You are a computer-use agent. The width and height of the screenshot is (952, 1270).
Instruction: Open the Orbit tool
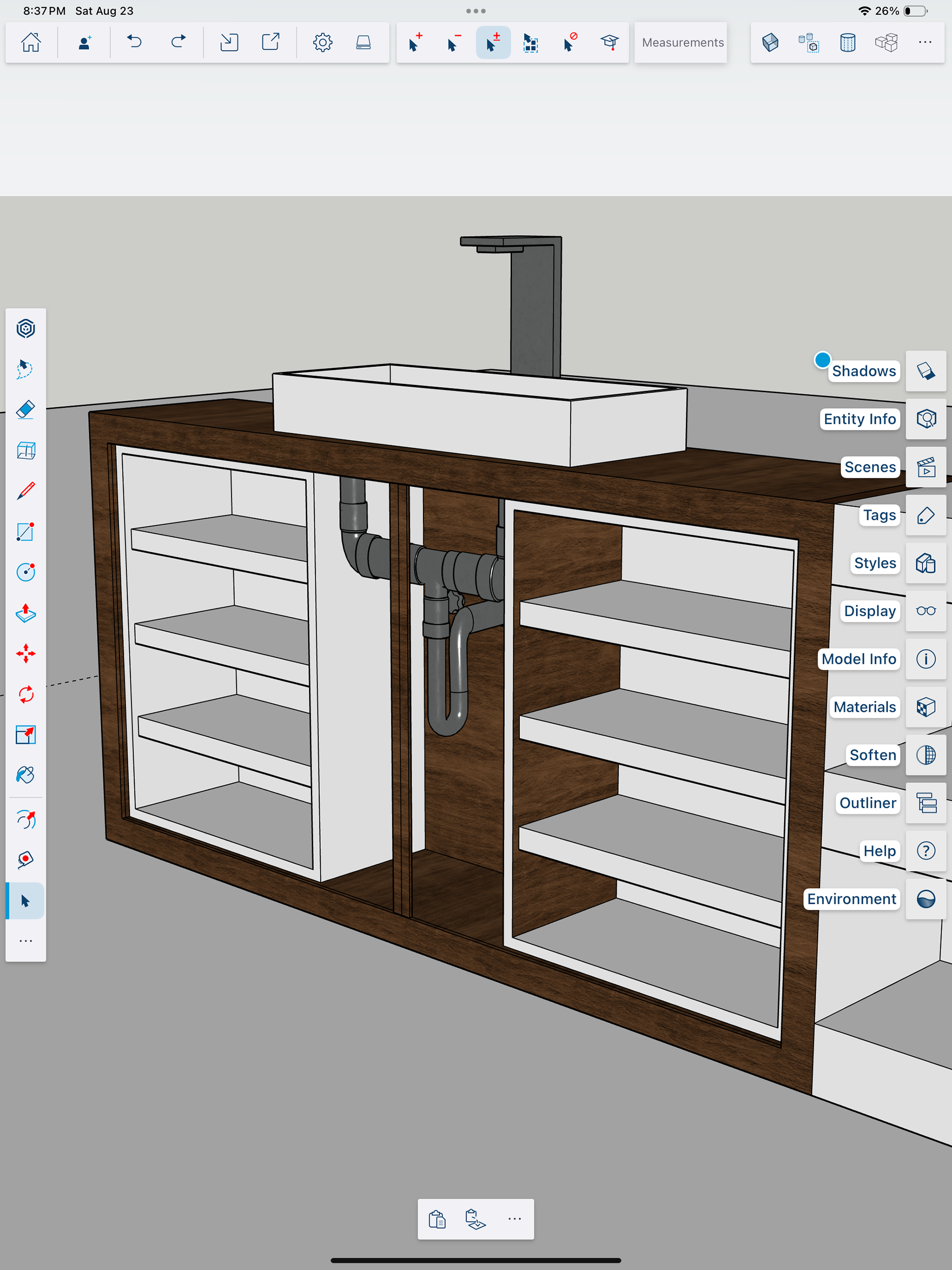tap(26, 820)
